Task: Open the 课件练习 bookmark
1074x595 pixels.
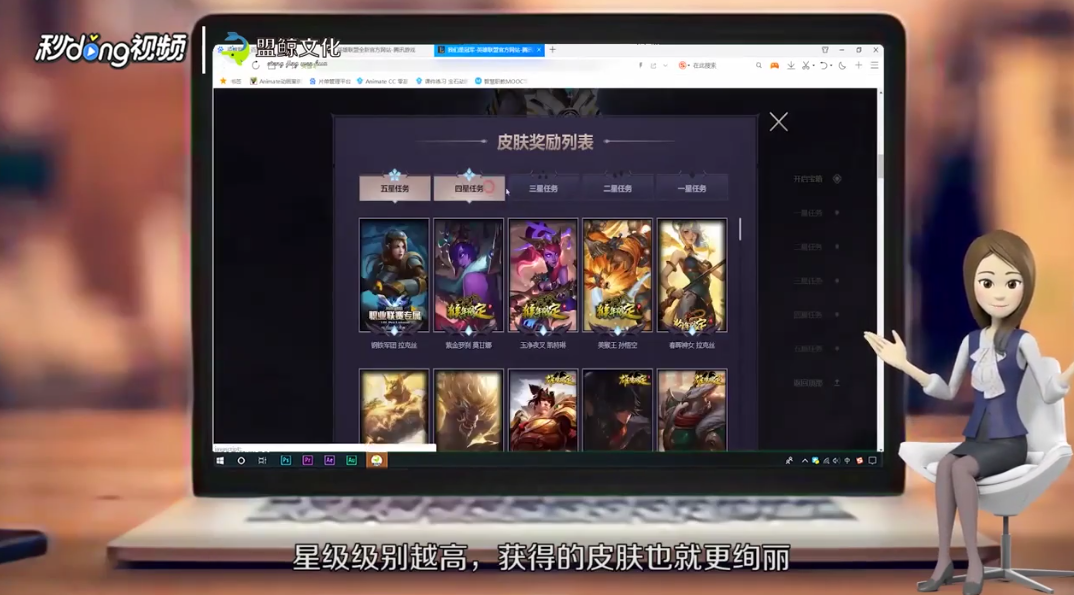Action: (442, 81)
